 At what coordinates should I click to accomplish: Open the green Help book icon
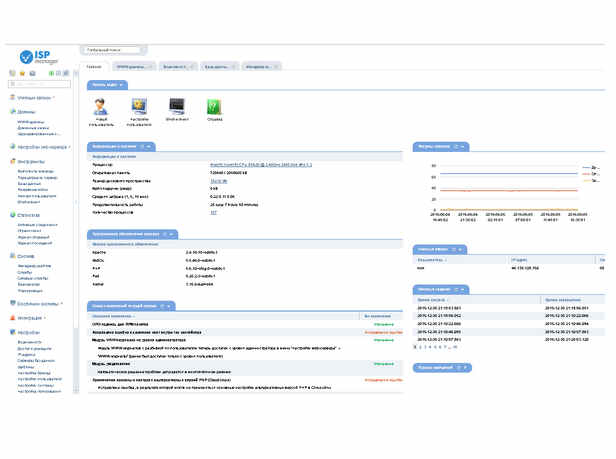click(214, 106)
